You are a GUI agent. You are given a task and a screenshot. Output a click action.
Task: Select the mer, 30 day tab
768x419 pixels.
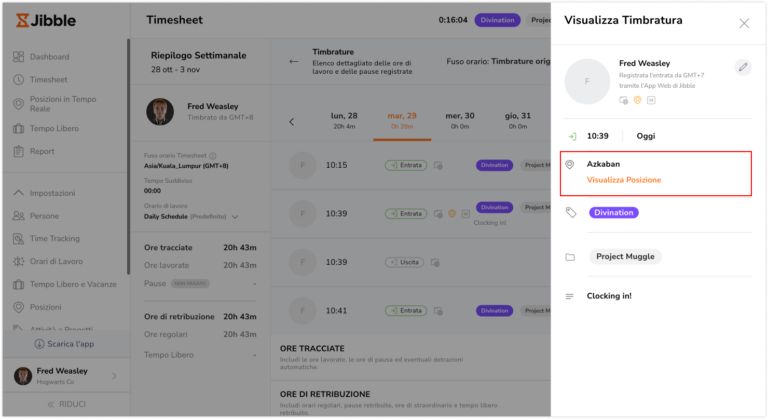(x=459, y=120)
